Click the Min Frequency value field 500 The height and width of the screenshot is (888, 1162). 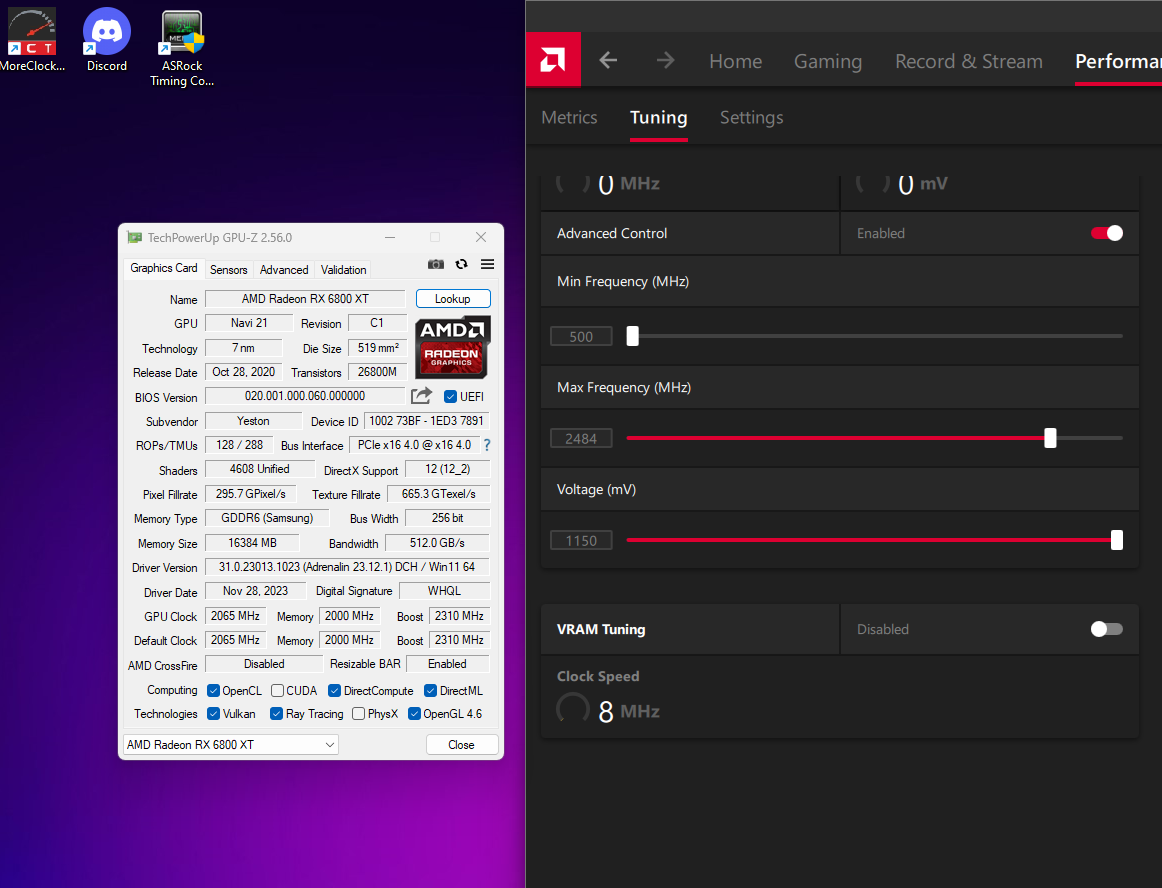point(581,337)
